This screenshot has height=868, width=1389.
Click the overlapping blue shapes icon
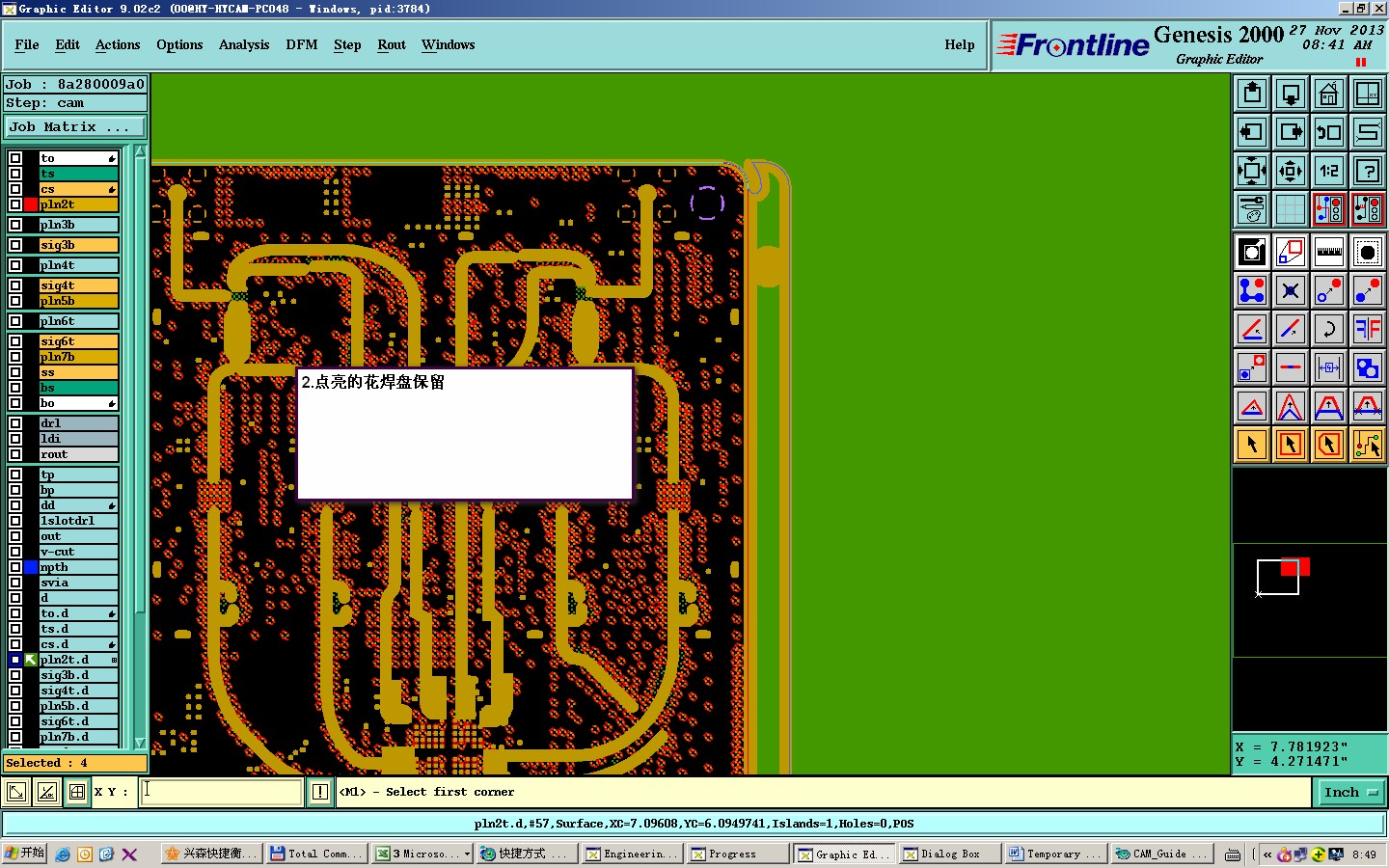coord(1368,367)
